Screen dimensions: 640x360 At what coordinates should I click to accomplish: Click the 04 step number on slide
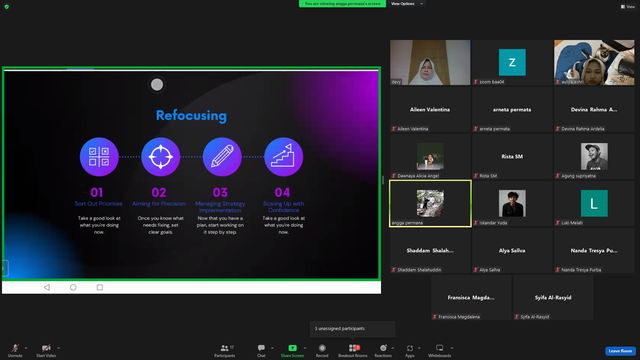[x=282, y=192]
